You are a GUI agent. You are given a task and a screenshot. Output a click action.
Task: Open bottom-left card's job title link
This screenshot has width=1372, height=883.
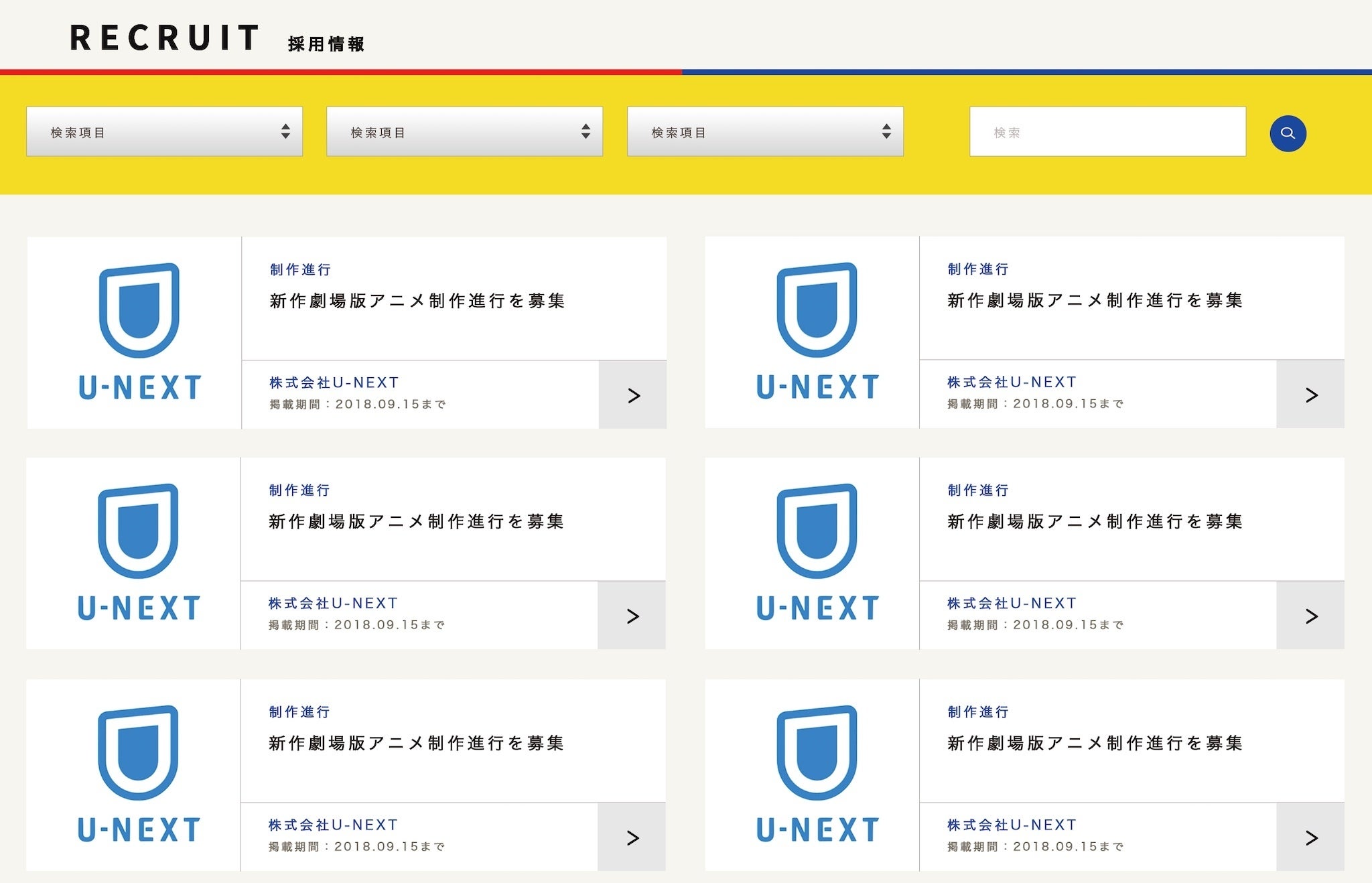pos(416,743)
